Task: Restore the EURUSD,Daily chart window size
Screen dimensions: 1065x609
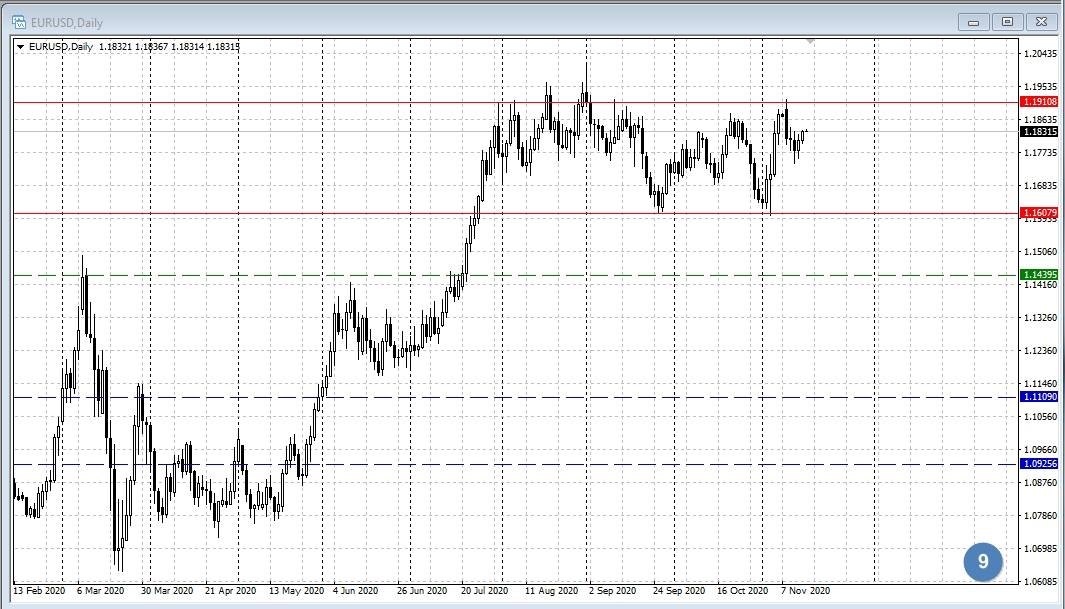Action: coord(1007,22)
